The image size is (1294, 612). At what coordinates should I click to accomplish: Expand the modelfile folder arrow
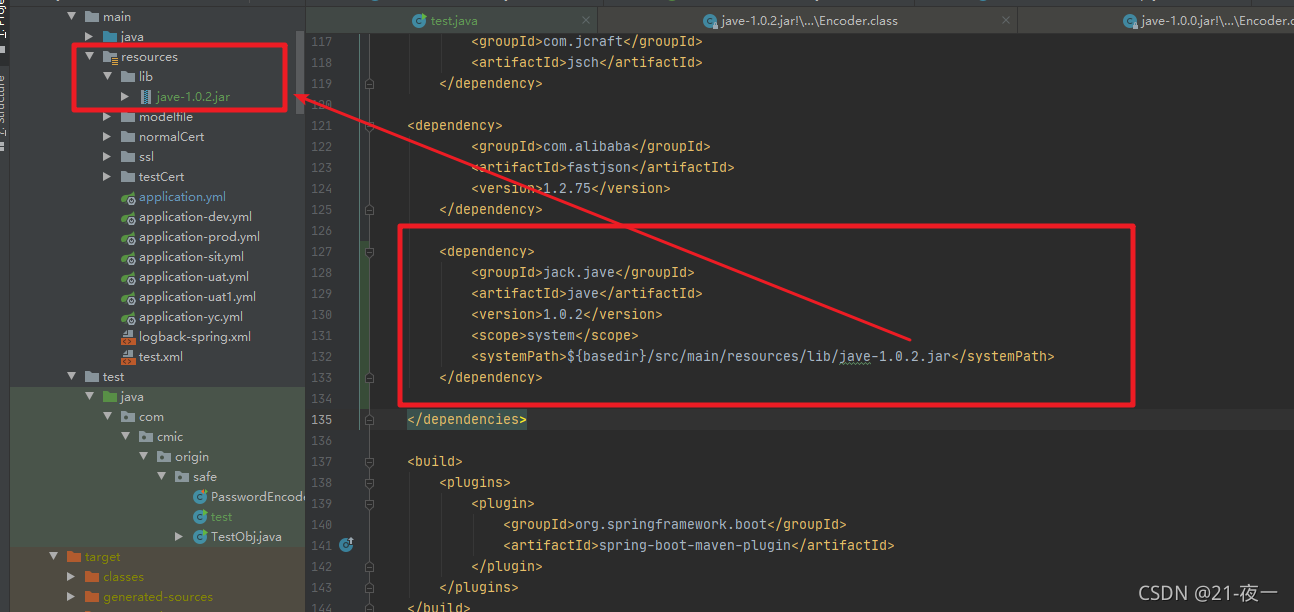[x=107, y=117]
